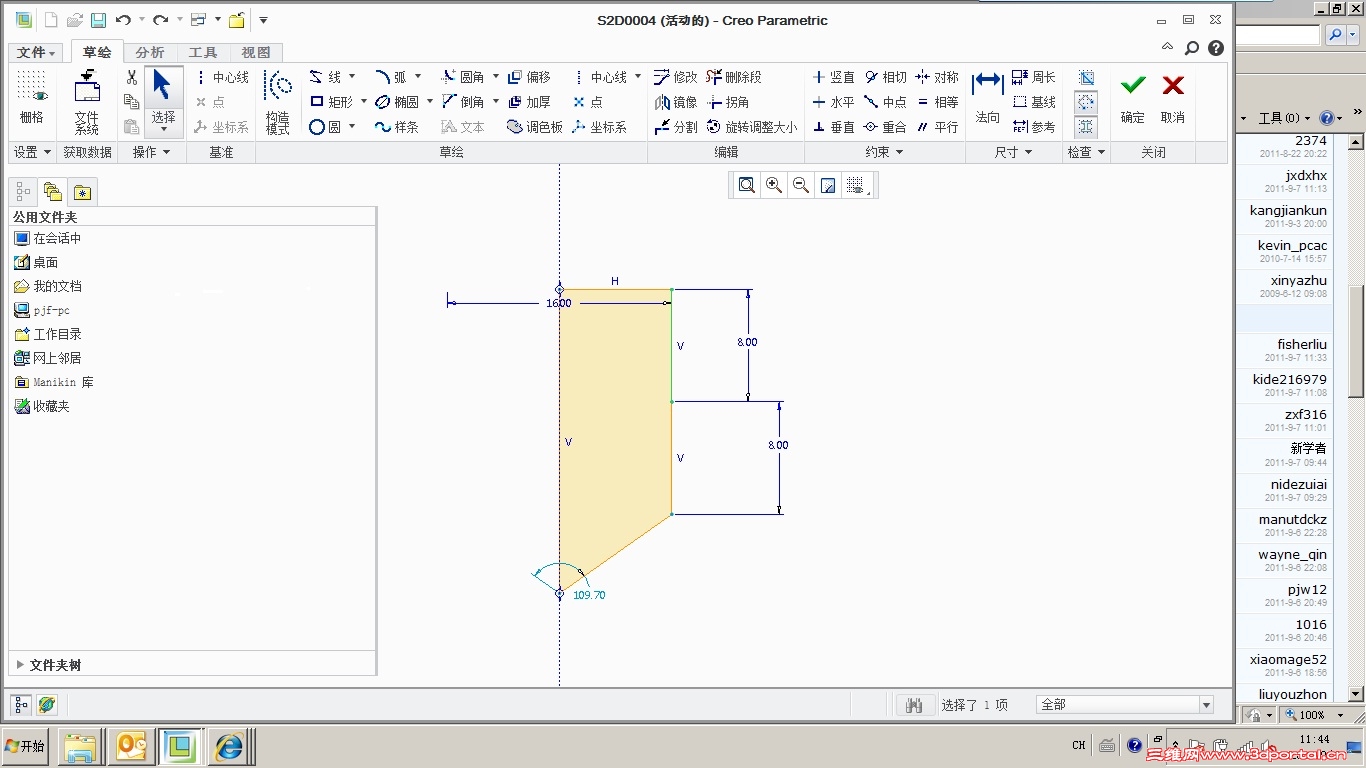Toggle the shade closed loops inspection button

[x=1086, y=77]
